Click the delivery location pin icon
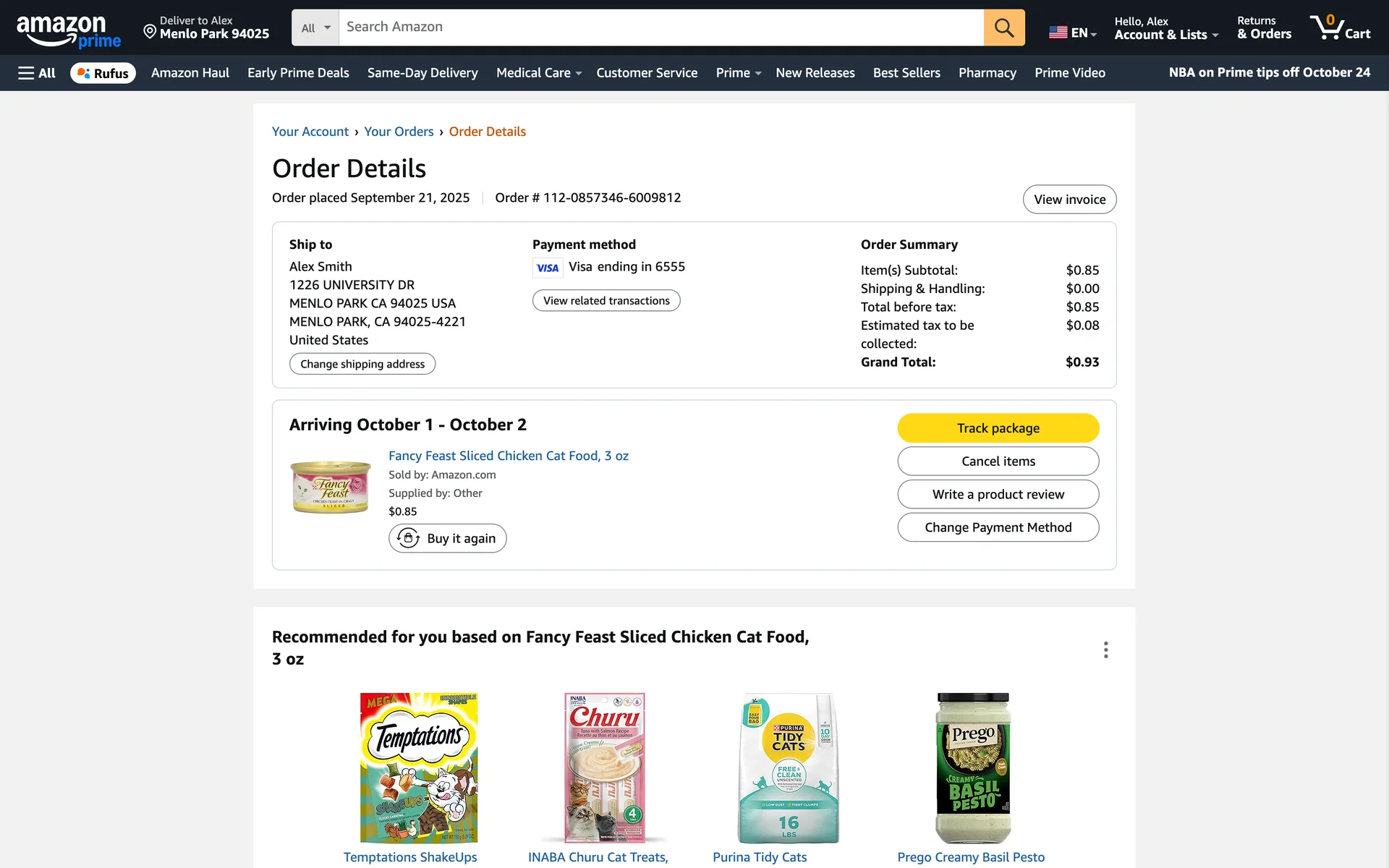 pos(150,31)
